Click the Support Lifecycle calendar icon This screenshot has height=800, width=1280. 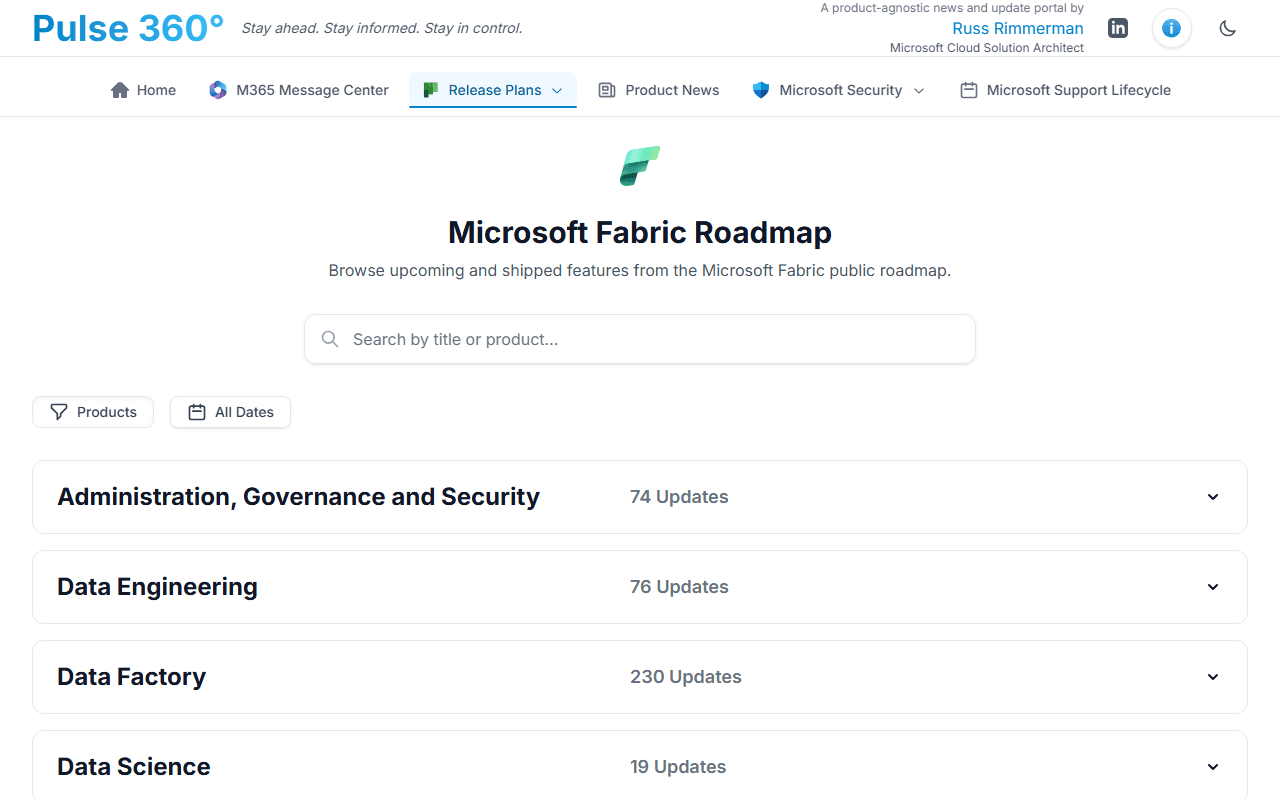969,90
